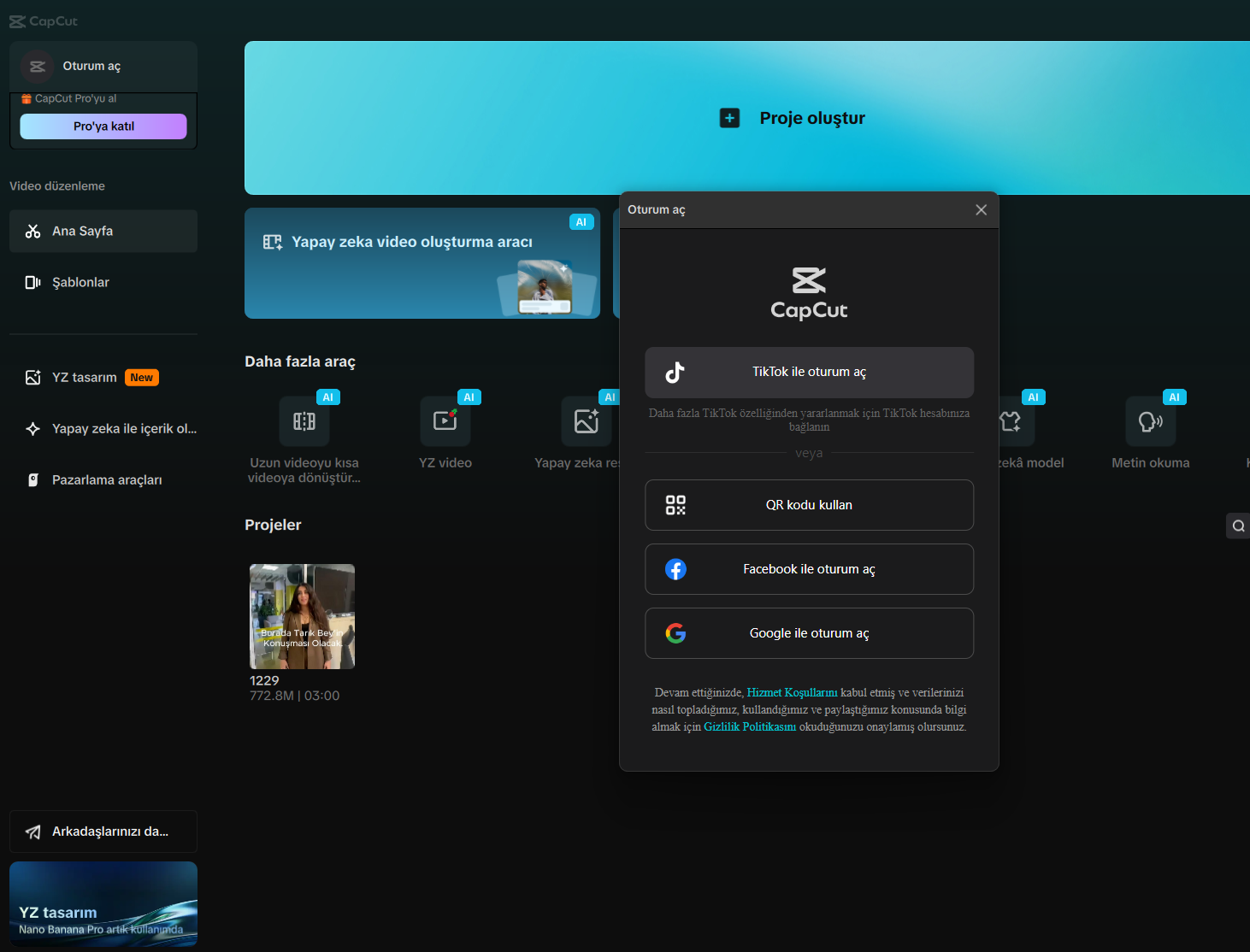
Task: Sign in with Facebook ile oturum aç
Action: tap(809, 569)
